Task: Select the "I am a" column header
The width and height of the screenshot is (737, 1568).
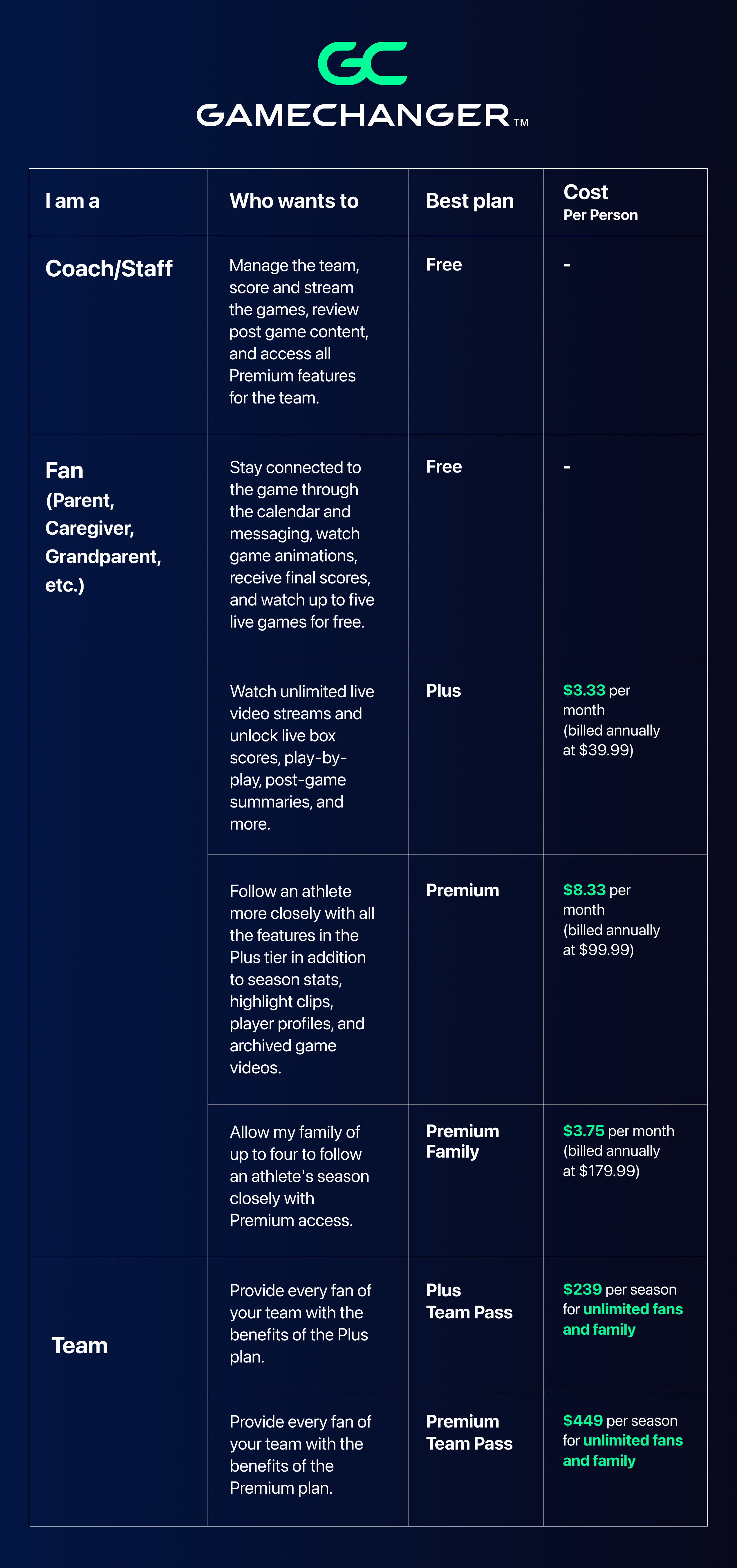Action: pos(73,201)
